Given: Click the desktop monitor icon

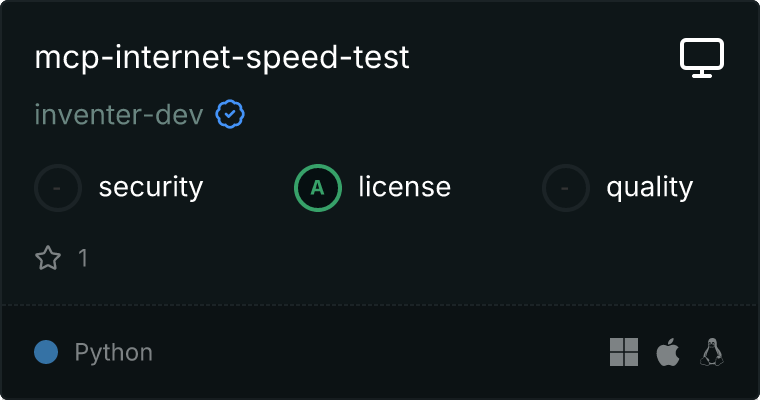Looking at the screenshot, I should tap(702, 58).
